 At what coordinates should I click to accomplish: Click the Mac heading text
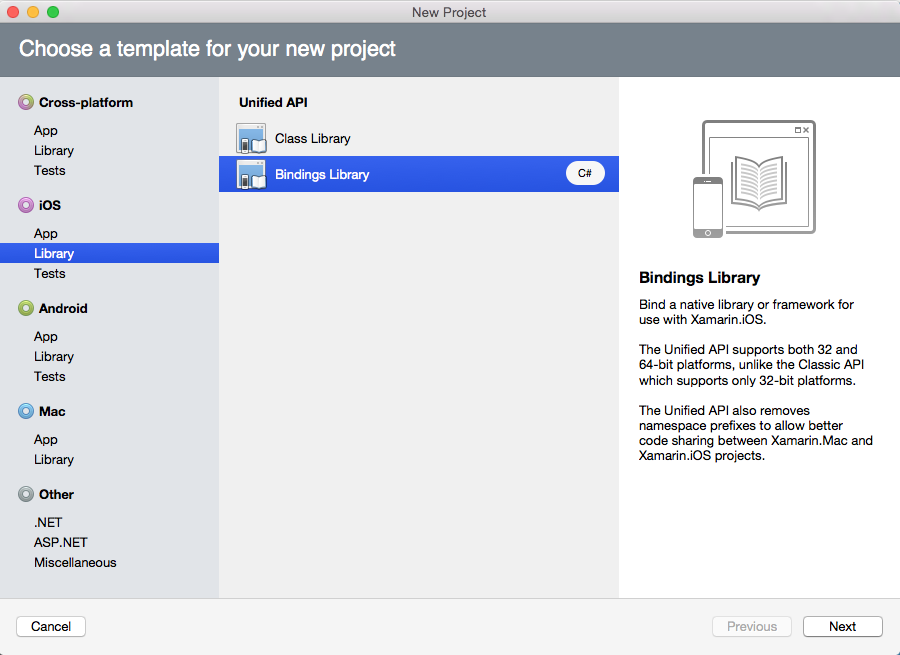tap(52, 411)
